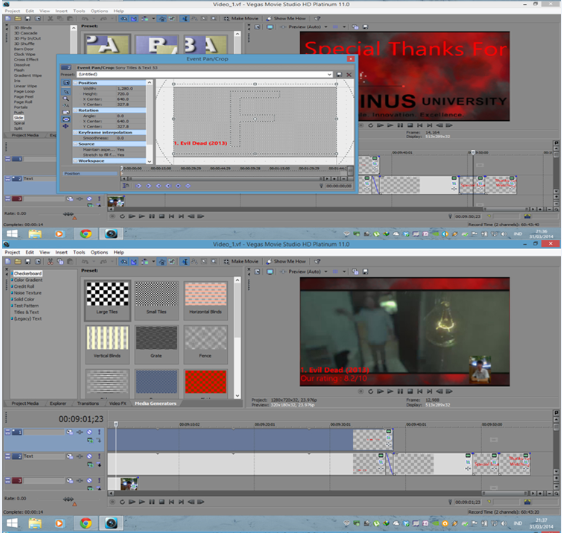Click Show Me How button in lower window

286,262
